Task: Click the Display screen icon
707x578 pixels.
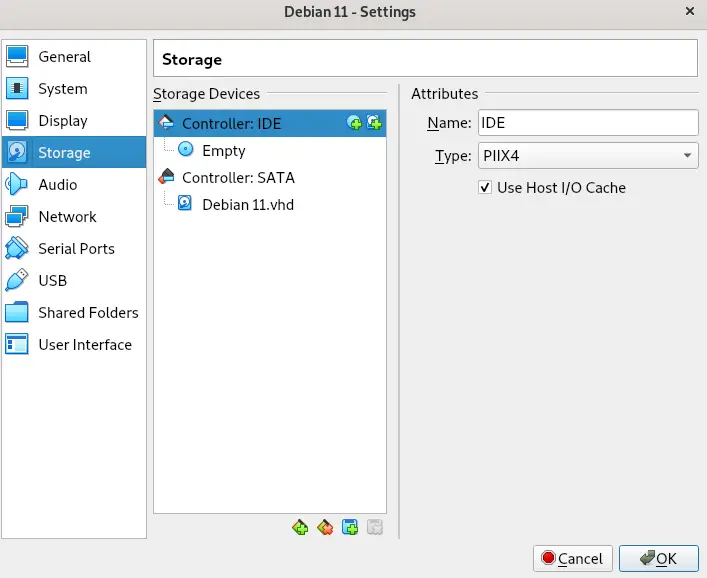Action: [x=17, y=120]
